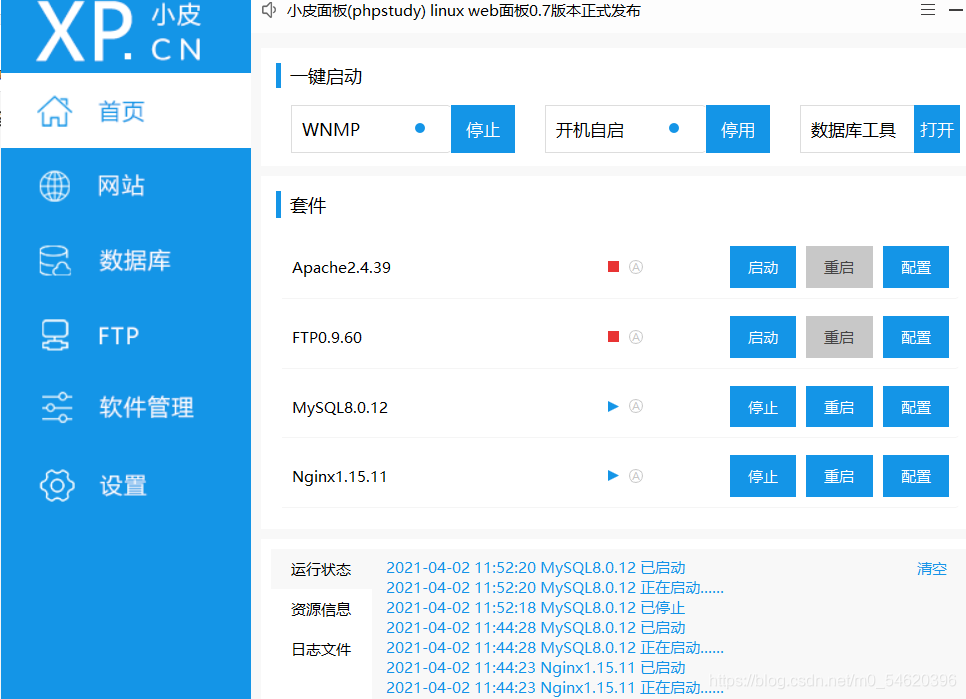Click the 套件 section heading
The height and width of the screenshot is (699, 966).
[308, 205]
